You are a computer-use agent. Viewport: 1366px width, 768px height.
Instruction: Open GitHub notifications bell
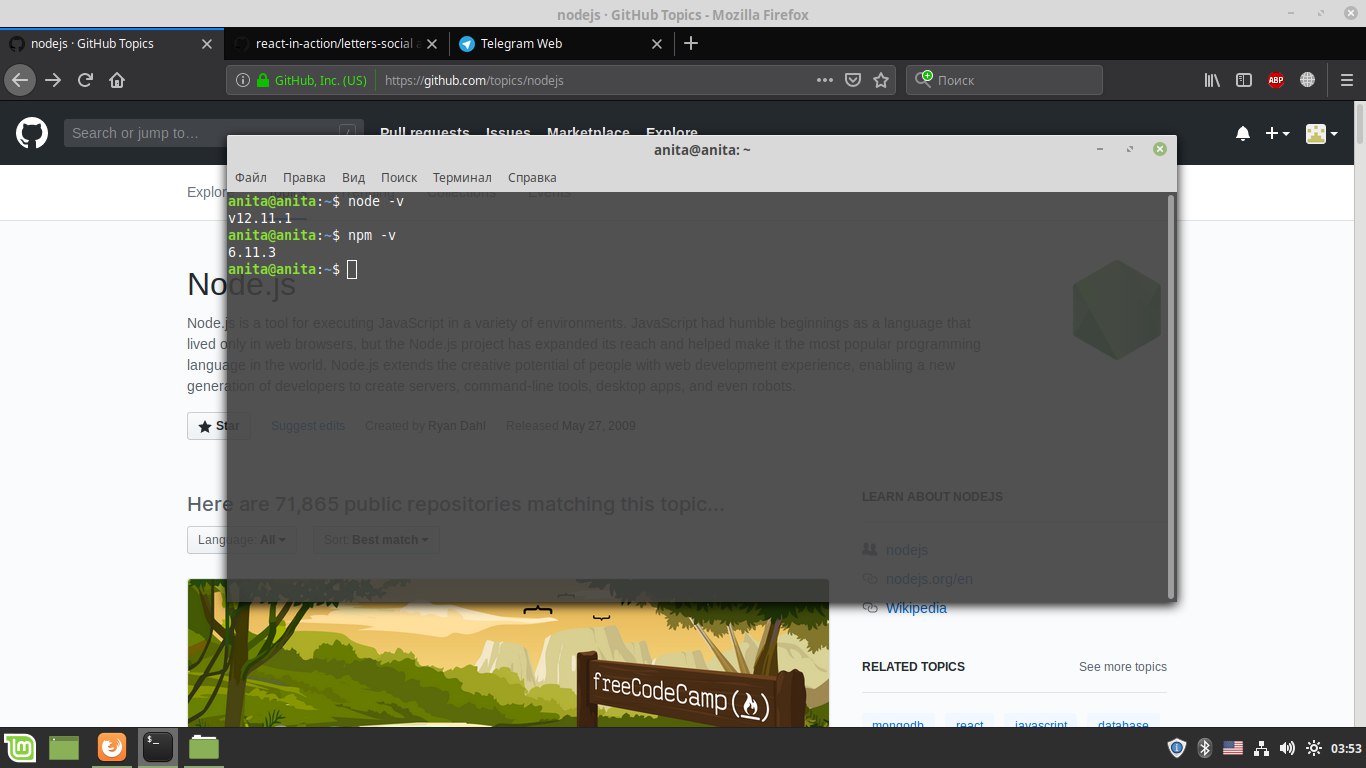click(x=1243, y=133)
